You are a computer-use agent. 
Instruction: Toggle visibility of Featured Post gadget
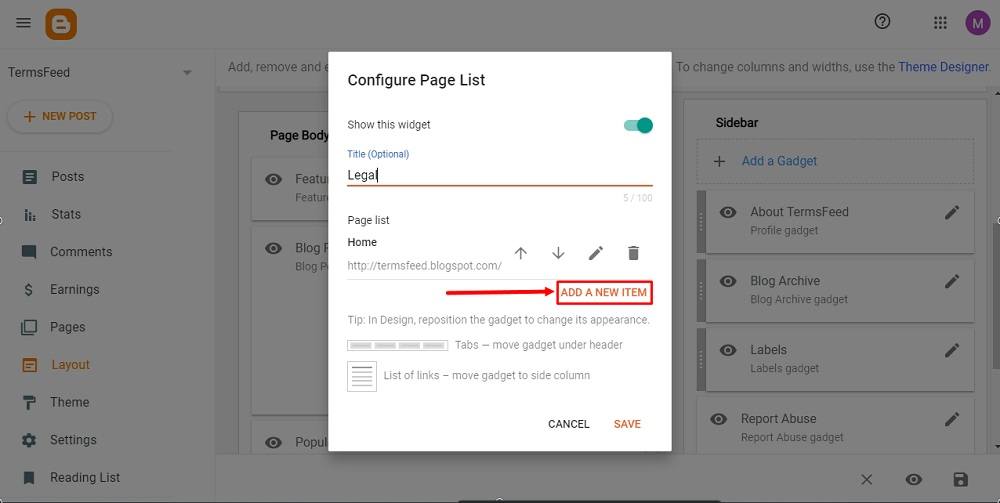(274, 179)
